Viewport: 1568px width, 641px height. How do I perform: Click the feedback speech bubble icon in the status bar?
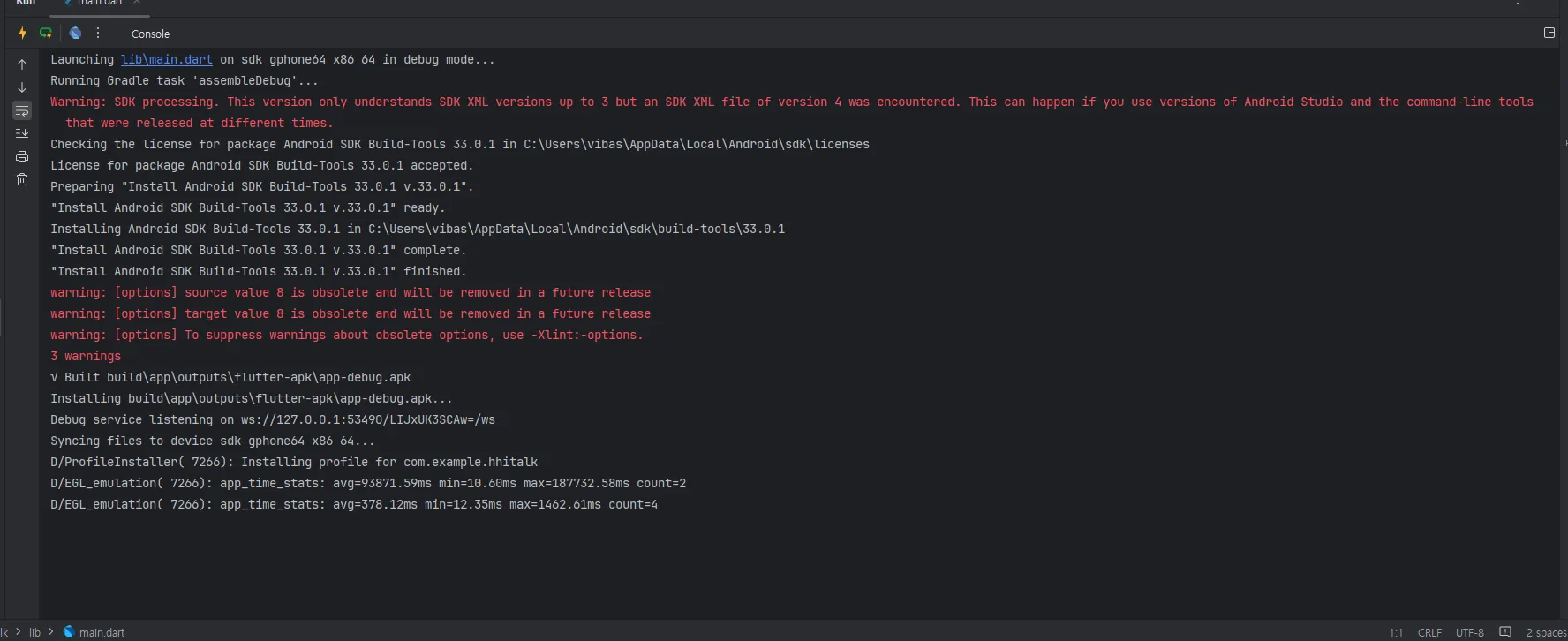tap(1505, 631)
